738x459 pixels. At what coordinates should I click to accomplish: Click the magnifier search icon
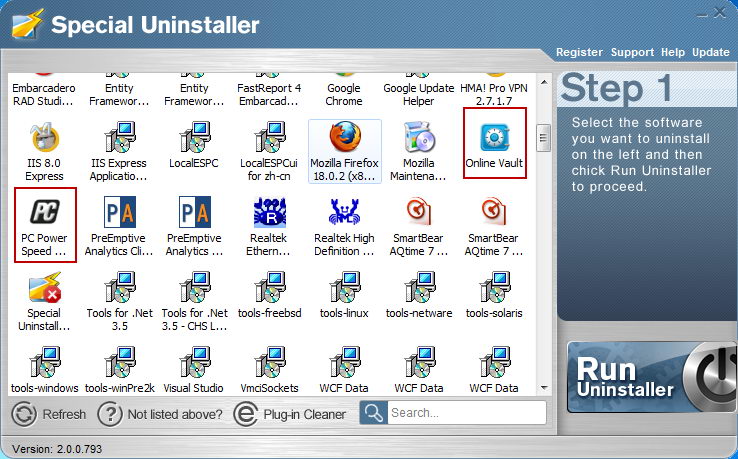pos(374,413)
